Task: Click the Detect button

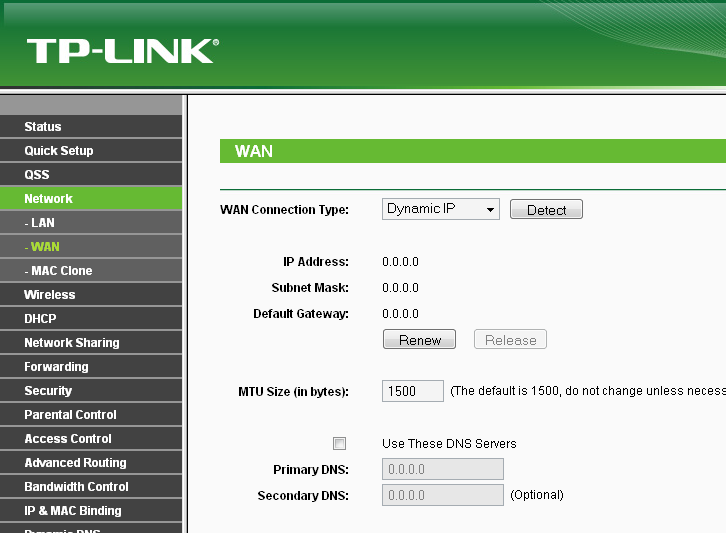Action: (x=546, y=210)
